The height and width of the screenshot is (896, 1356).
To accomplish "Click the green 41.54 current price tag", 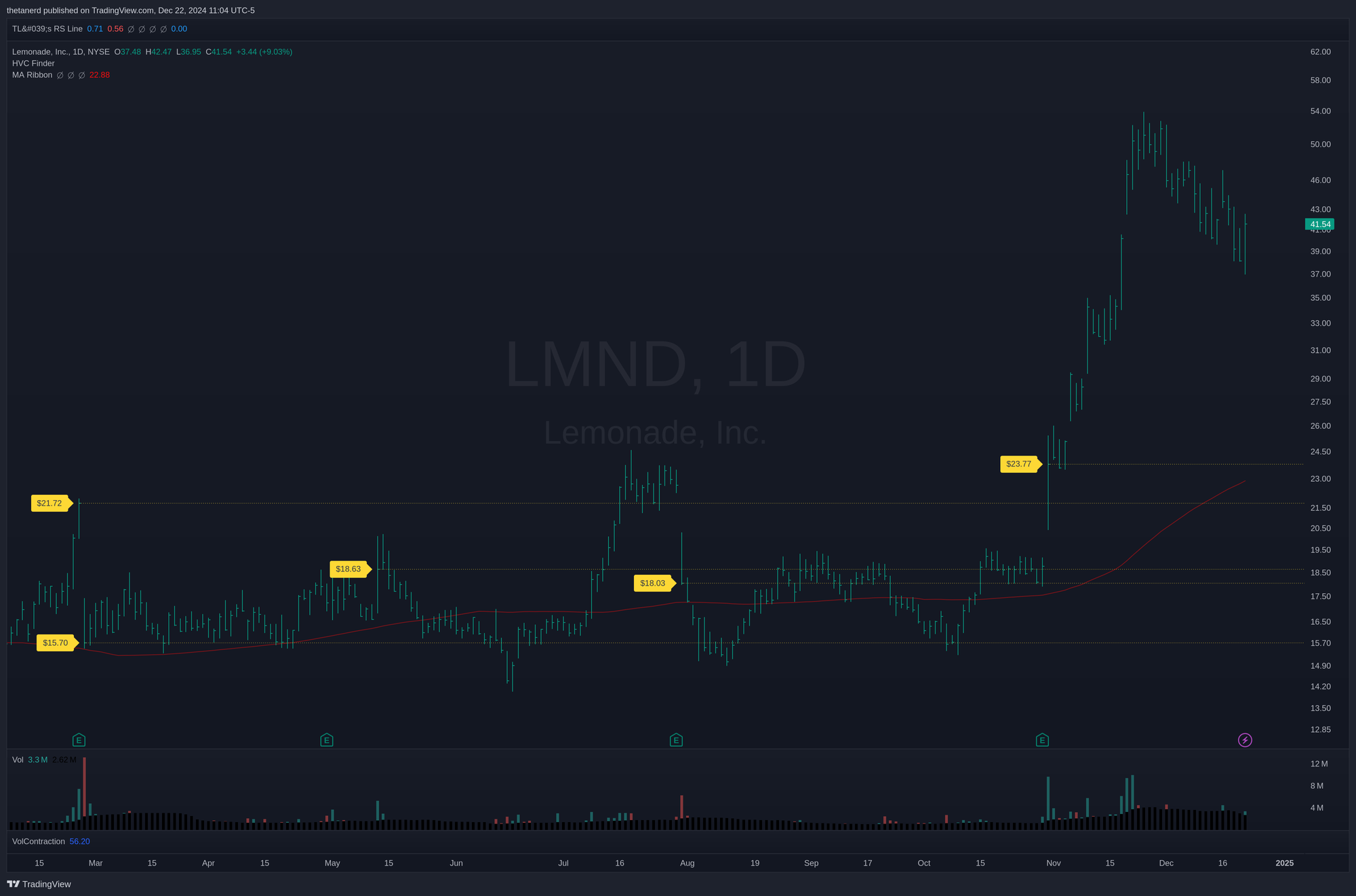I will 1320,224.
